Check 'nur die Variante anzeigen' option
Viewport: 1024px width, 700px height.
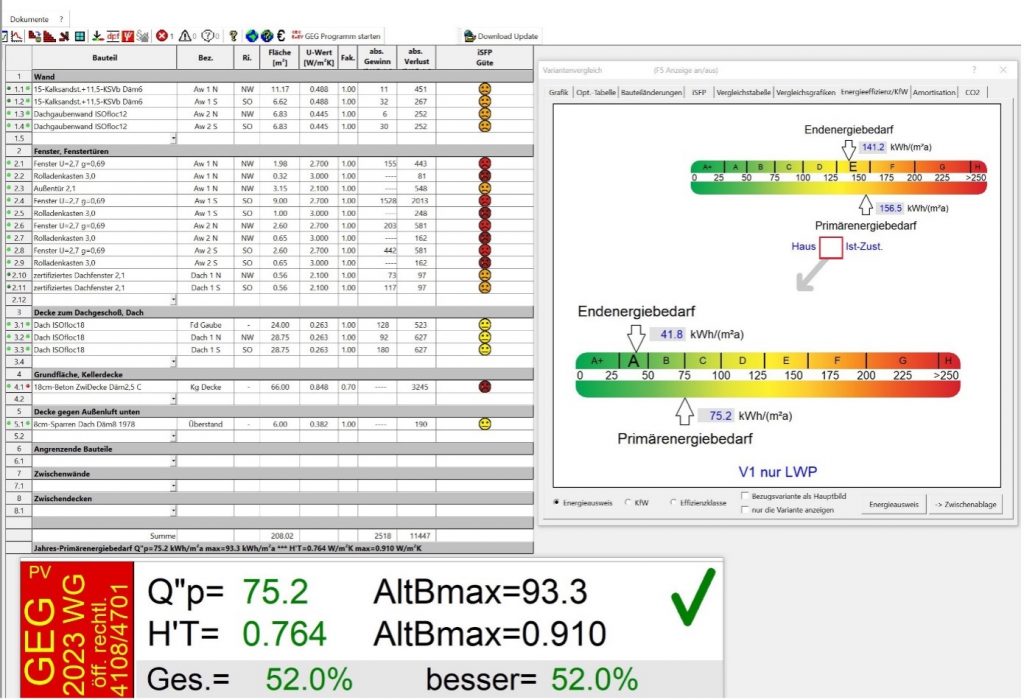[x=745, y=510]
